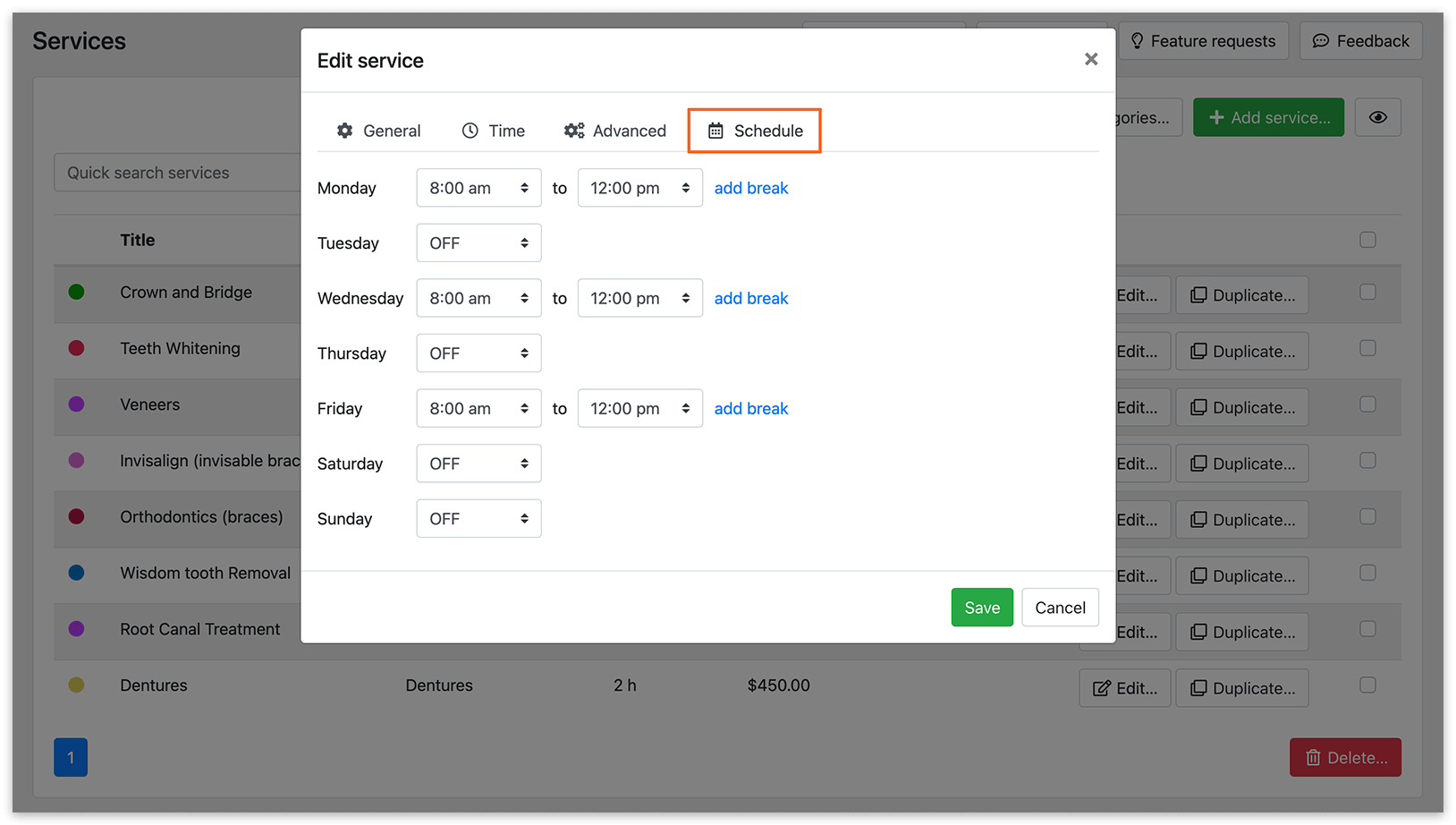
Task: Add a break on Friday
Action: pyautogui.click(x=751, y=408)
